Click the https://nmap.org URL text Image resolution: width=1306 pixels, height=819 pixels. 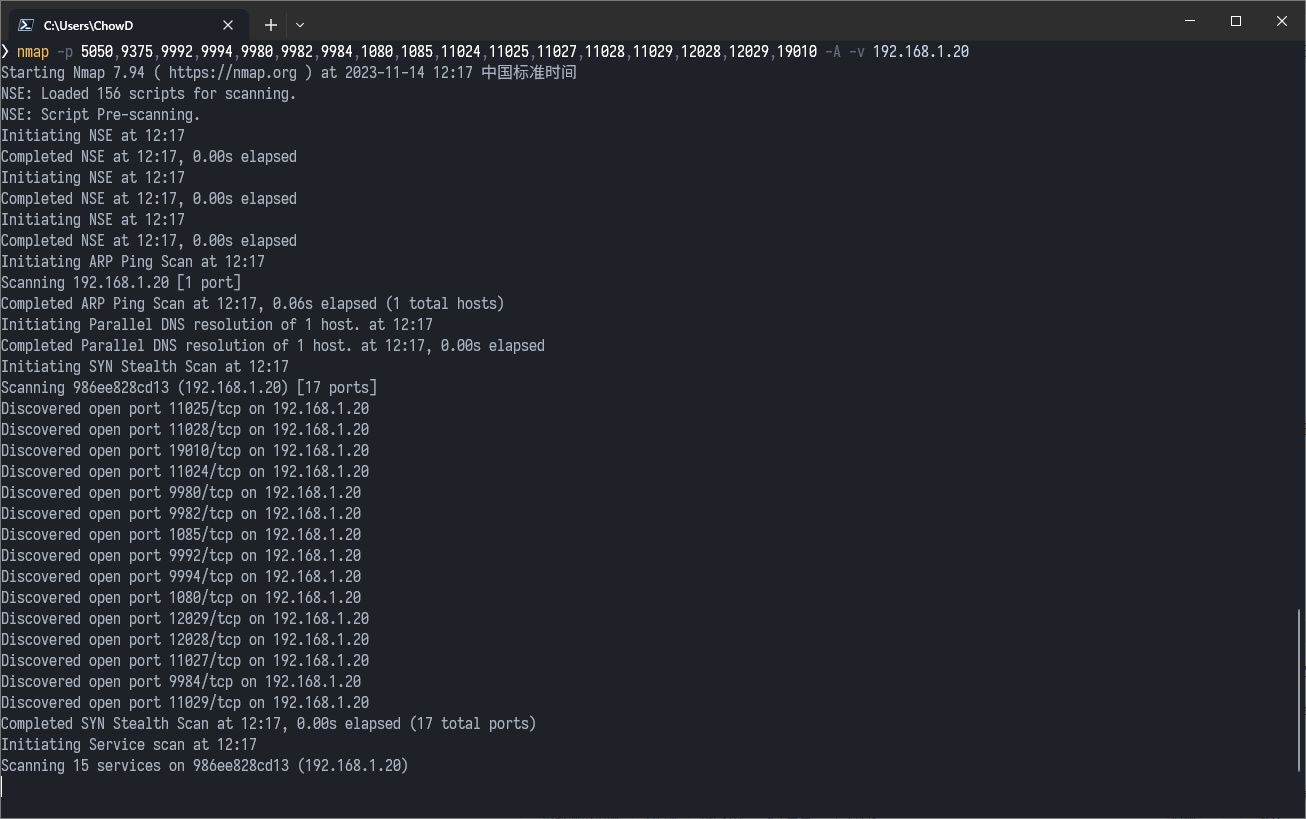click(x=233, y=72)
